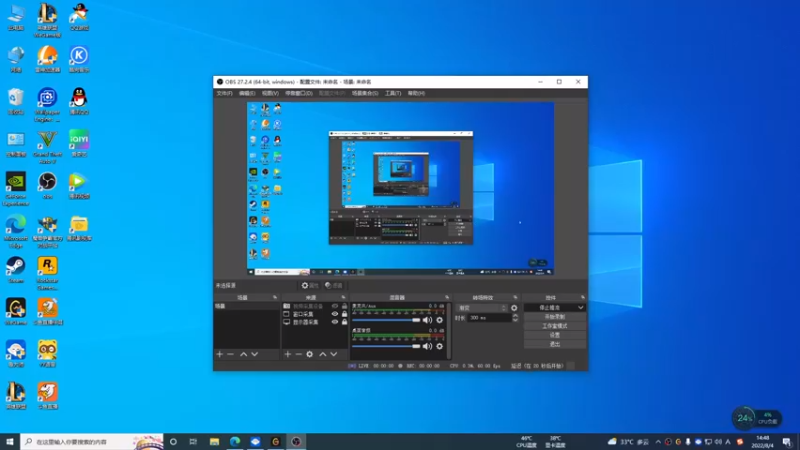Open the Docks menu in OBS
The image size is (800, 450).
point(299,93)
